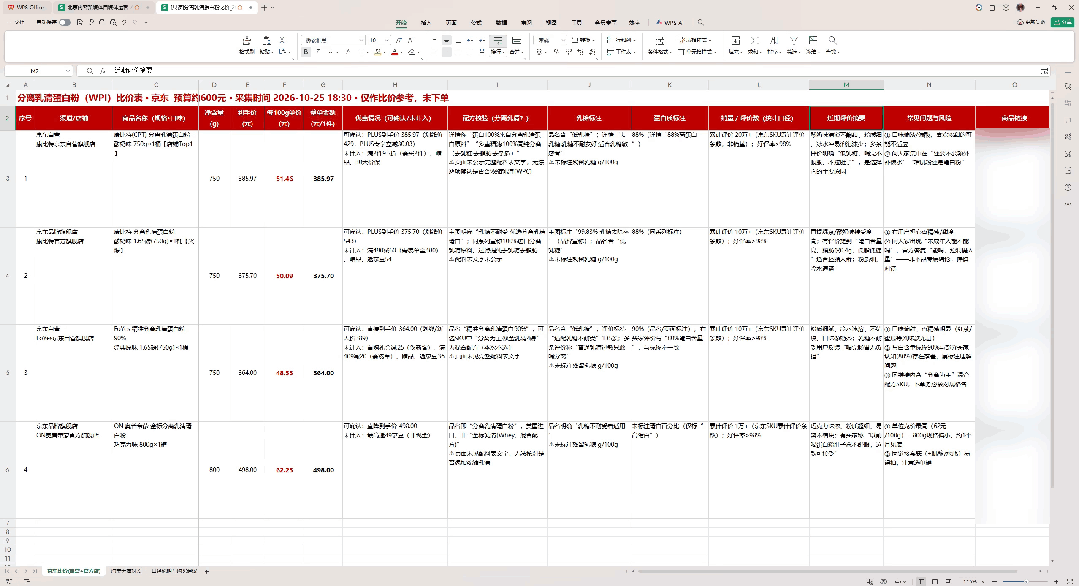The width and height of the screenshot is (1080, 587).
Task: Click the formula bar input field
Action: click(x=575, y=70)
